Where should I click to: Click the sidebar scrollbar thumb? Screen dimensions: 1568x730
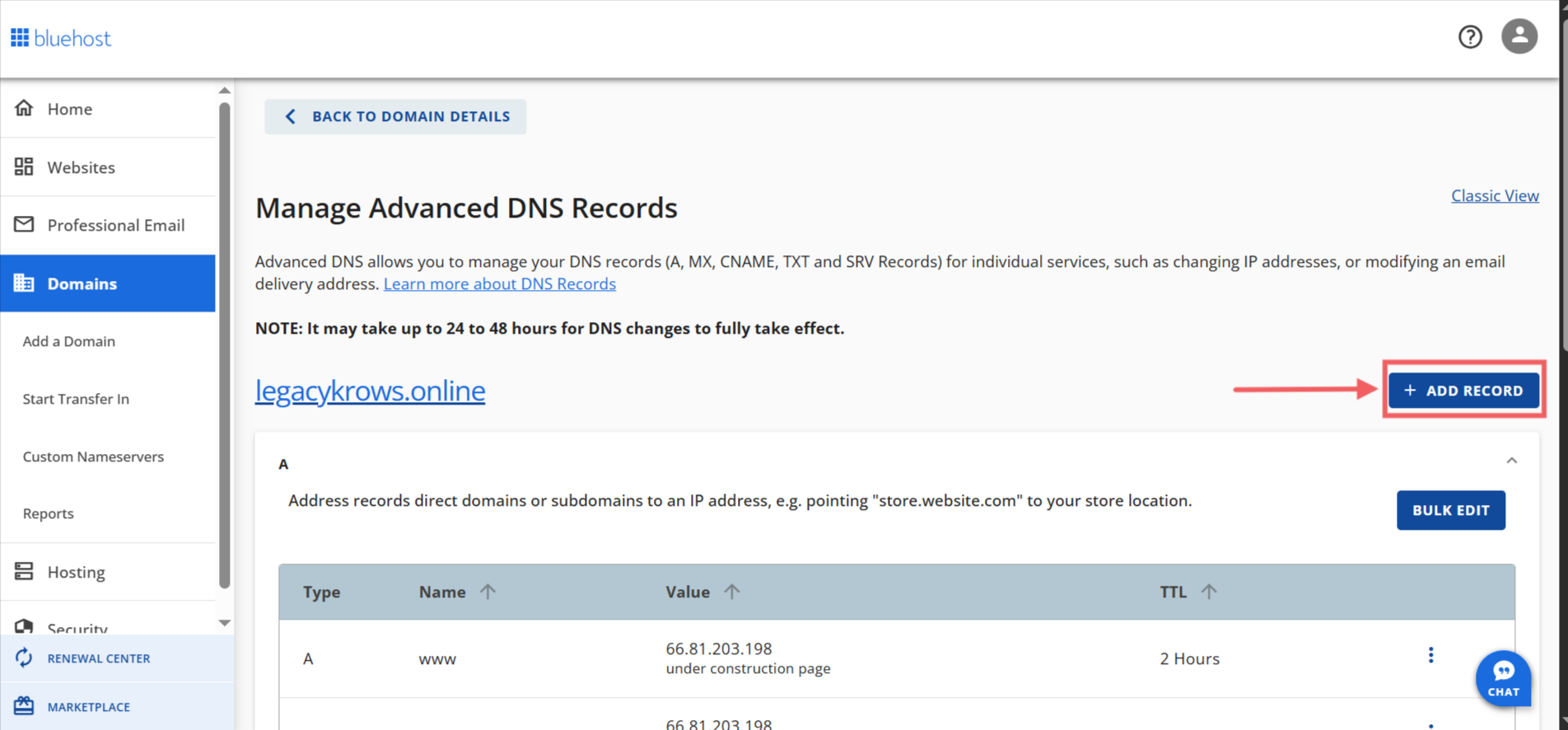225,344
